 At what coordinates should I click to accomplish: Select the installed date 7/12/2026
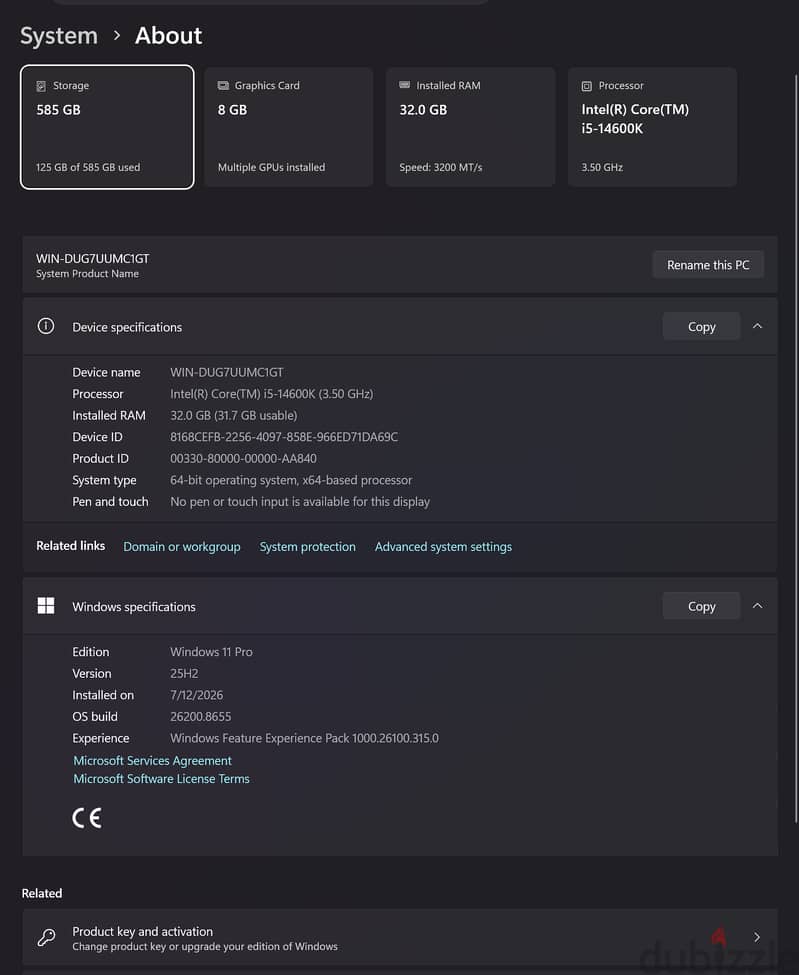196,695
